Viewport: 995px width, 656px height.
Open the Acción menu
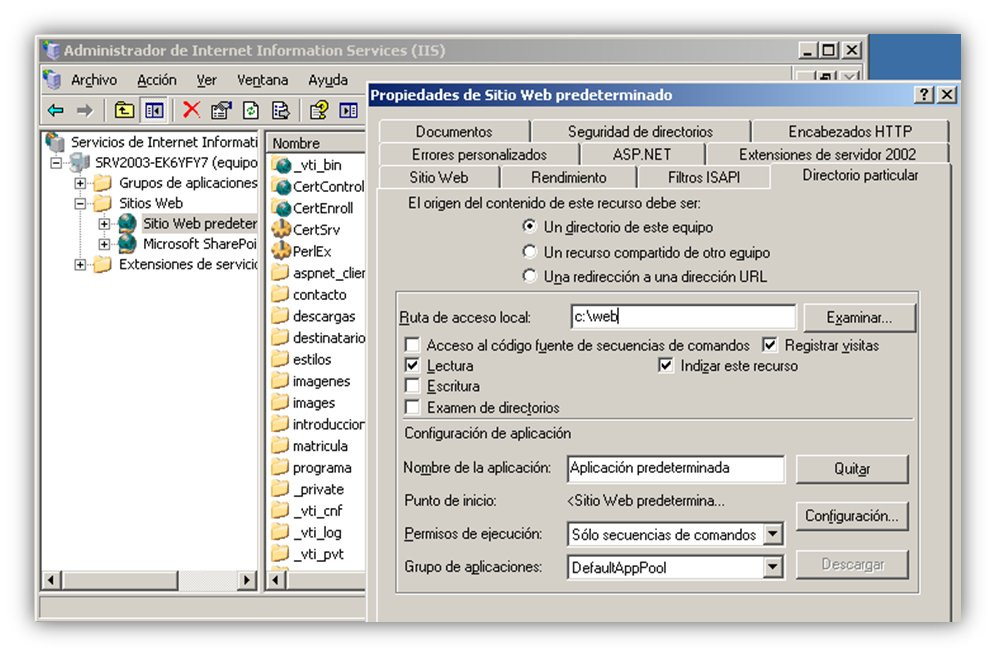(157, 80)
